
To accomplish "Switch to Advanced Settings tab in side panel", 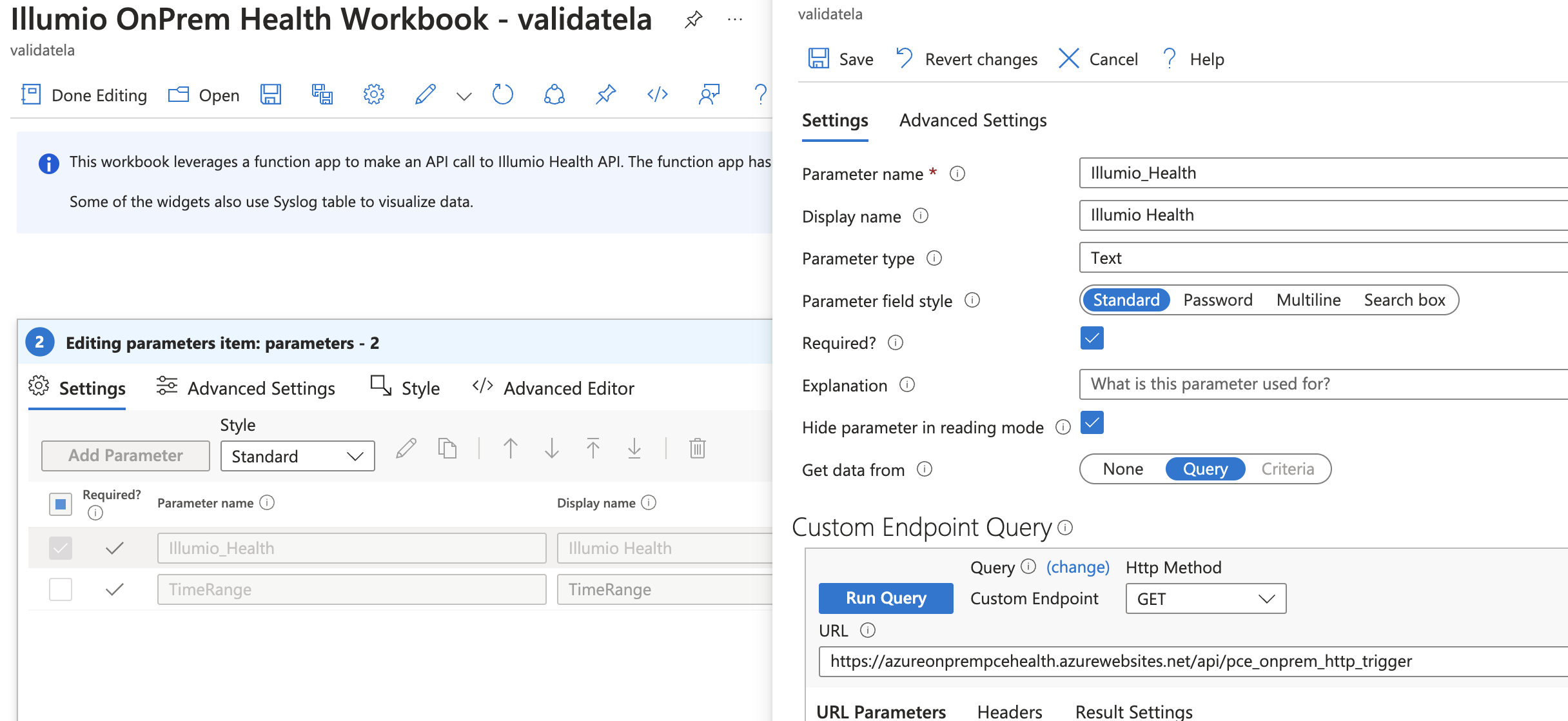I will point(973,121).
